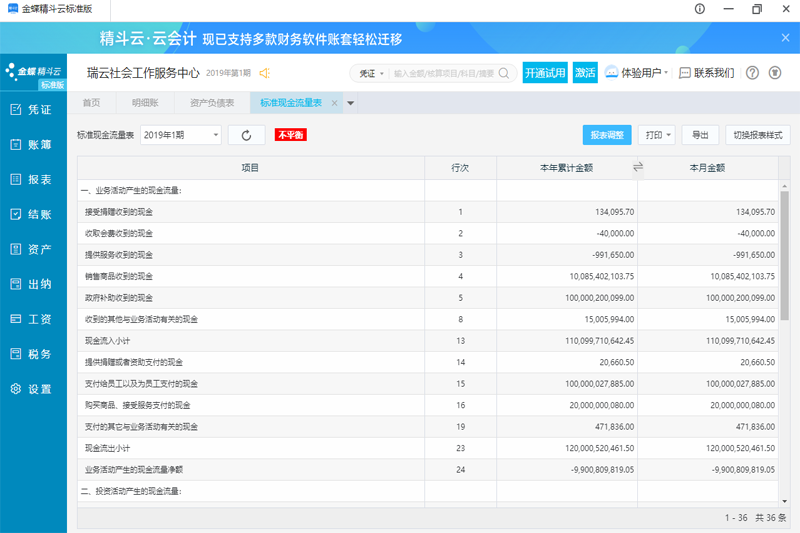
Task: Select the 政府补助收到的现金 row
Action: click(x=428, y=297)
